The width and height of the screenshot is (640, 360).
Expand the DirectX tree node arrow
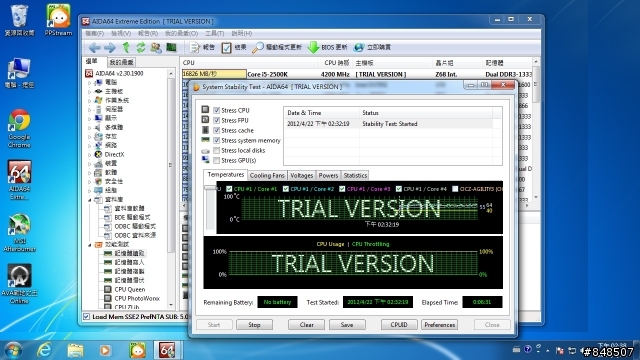tap(90, 154)
